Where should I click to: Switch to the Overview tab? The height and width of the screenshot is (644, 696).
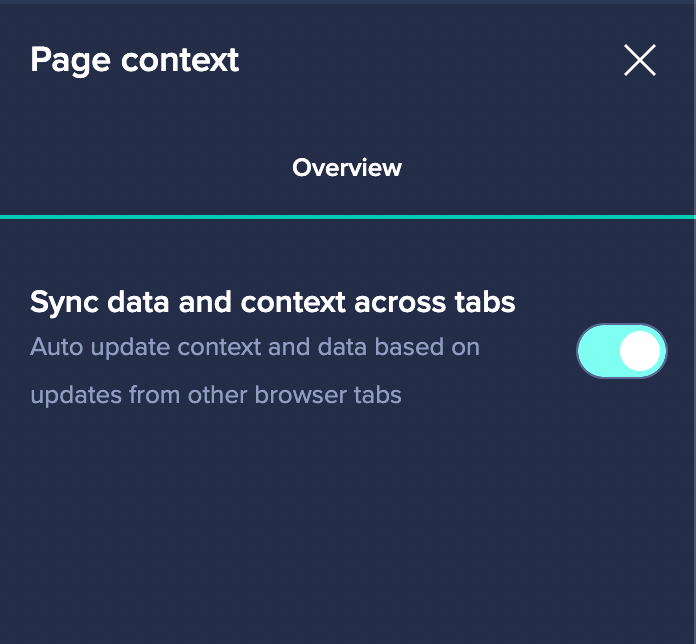tap(347, 168)
